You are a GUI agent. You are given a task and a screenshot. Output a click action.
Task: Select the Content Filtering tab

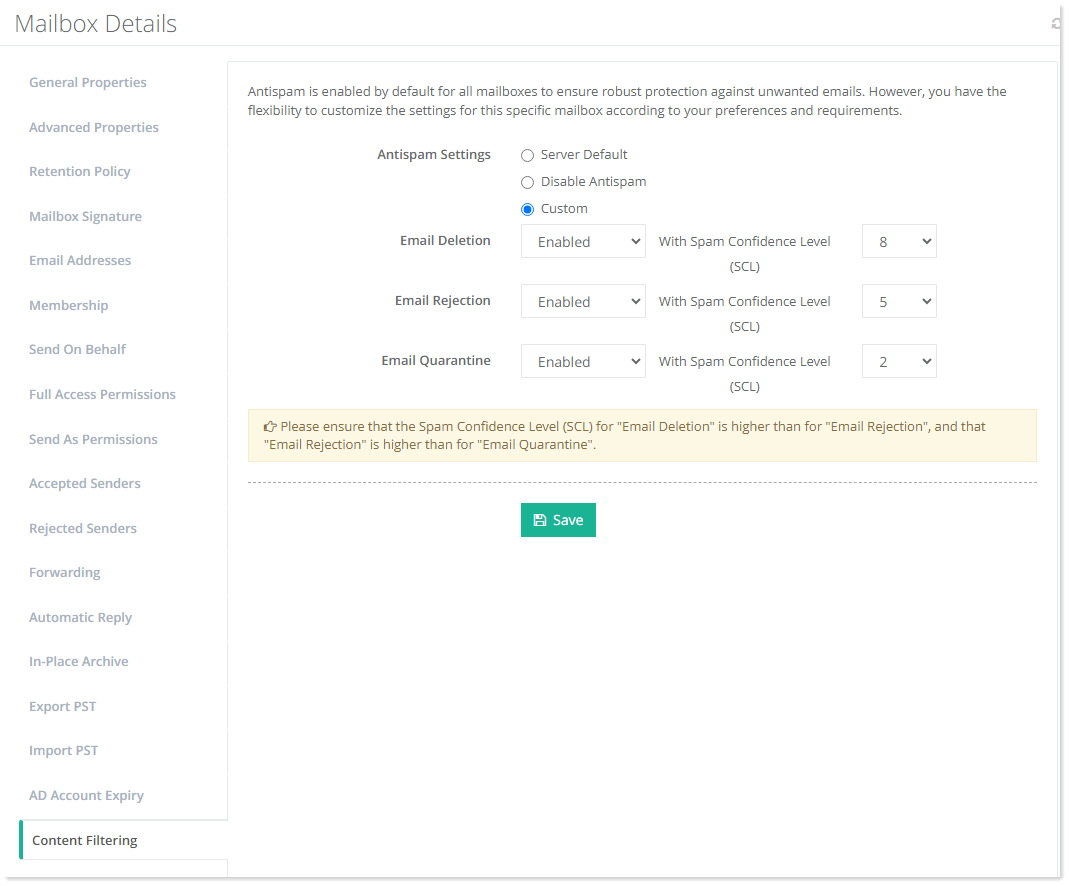point(85,840)
